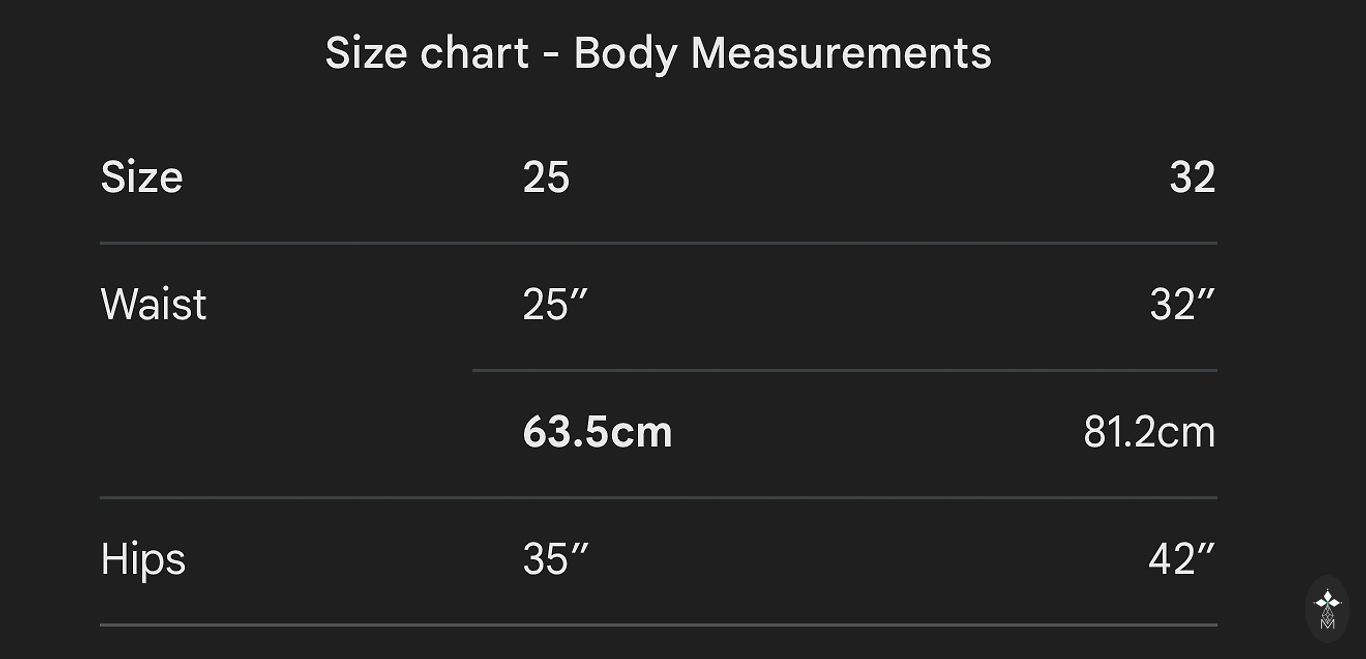The image size is (1366, 659).
Task: Click the word Measurements in the title
Action: click(841, 53)
